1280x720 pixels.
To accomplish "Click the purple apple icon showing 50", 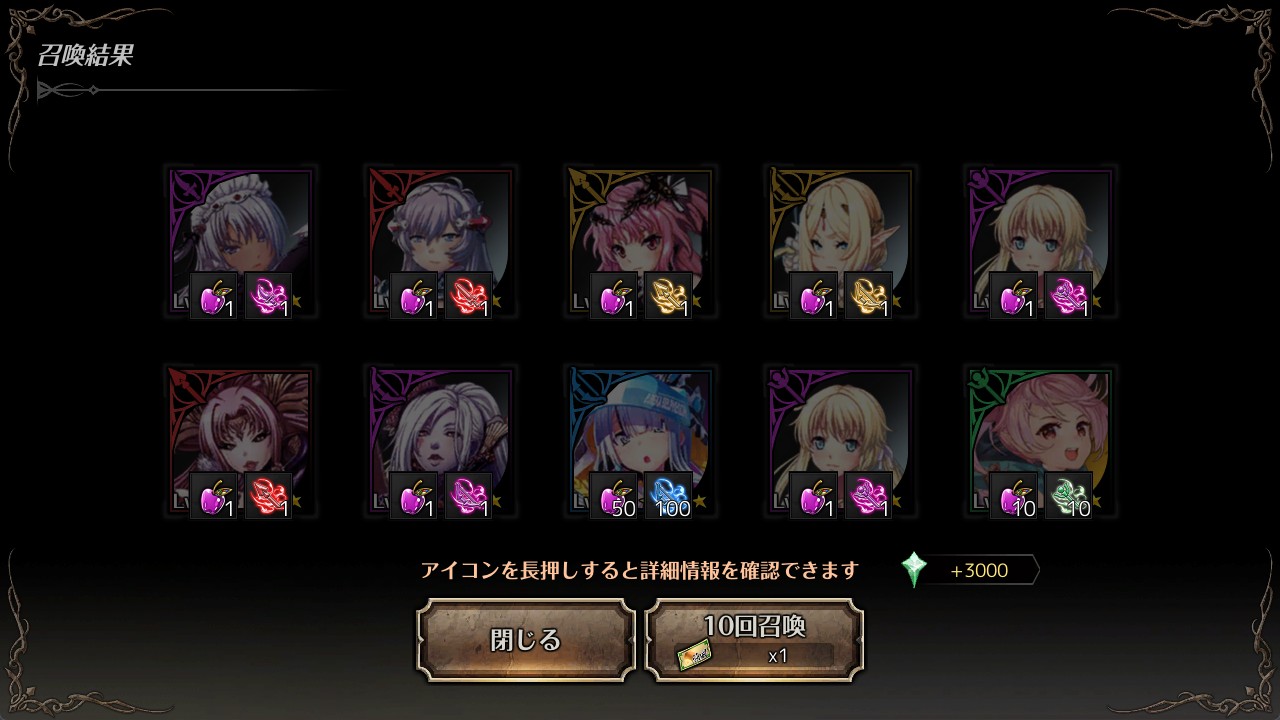I will 614,496.
